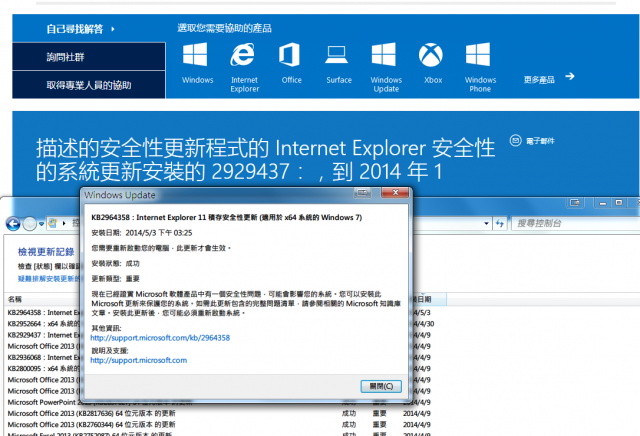The height and width of the screenshot is (436, 640).
Task: Pick the Office product icon
Action: point(289,54)
